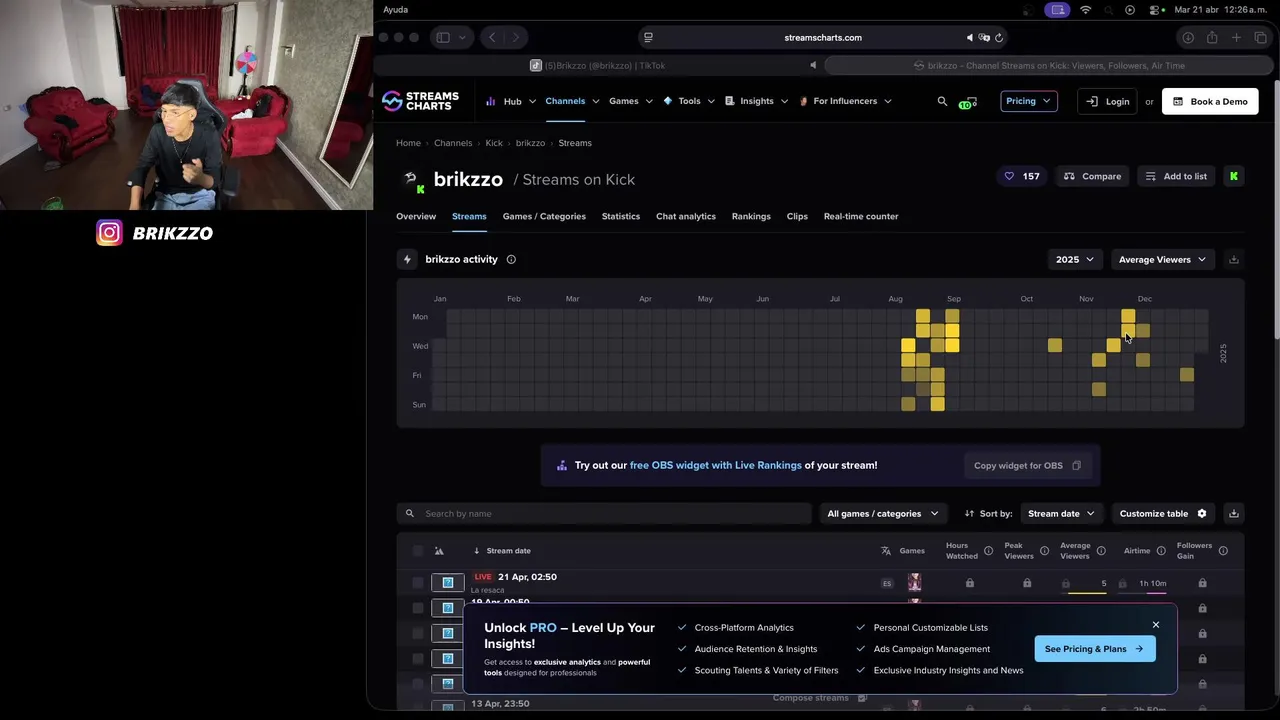
Task: Switch to the Clips tab
Action: pyautogui.click(x=797, y=216)
